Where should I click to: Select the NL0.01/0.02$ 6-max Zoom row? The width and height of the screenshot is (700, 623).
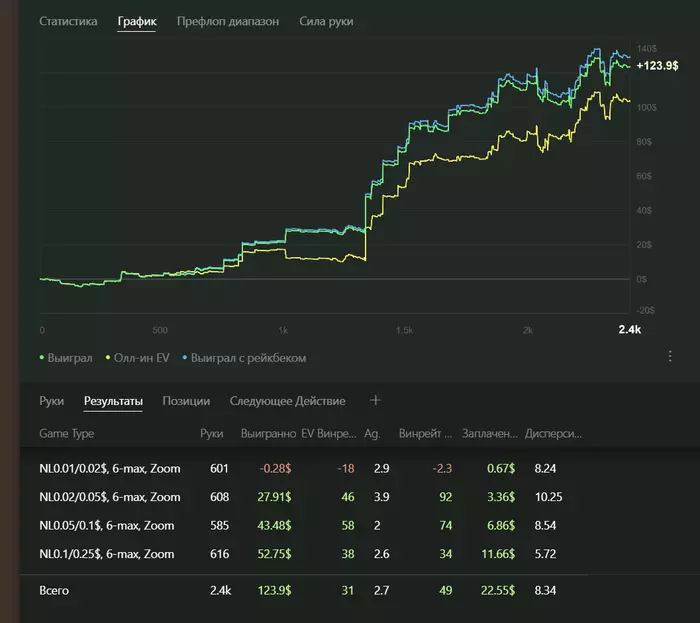coord(110,468)
